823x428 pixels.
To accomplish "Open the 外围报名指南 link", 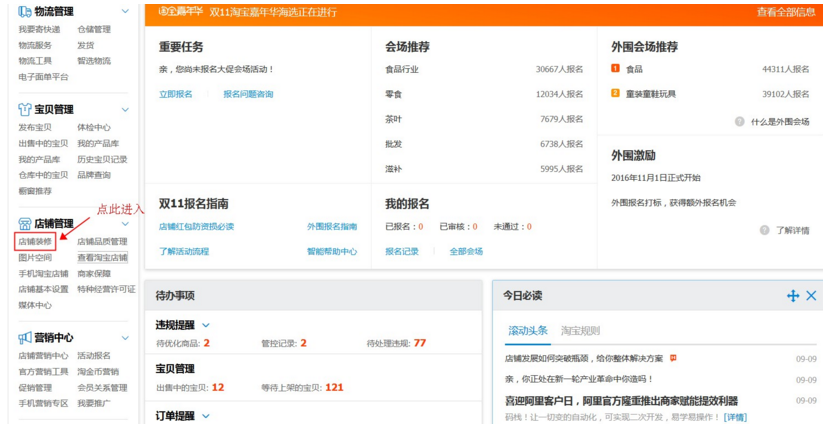I will (x=332, y=226).
